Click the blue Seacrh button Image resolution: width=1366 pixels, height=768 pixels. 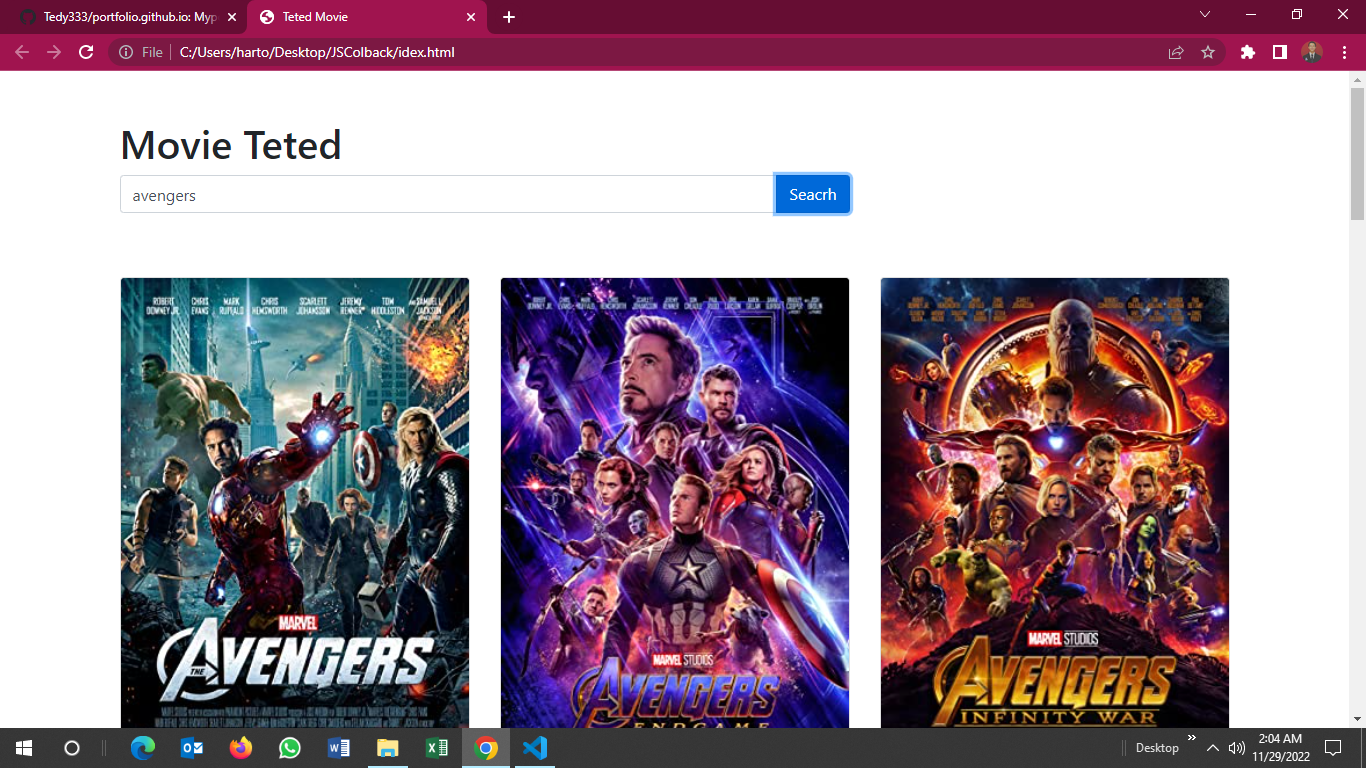(813, 195)
